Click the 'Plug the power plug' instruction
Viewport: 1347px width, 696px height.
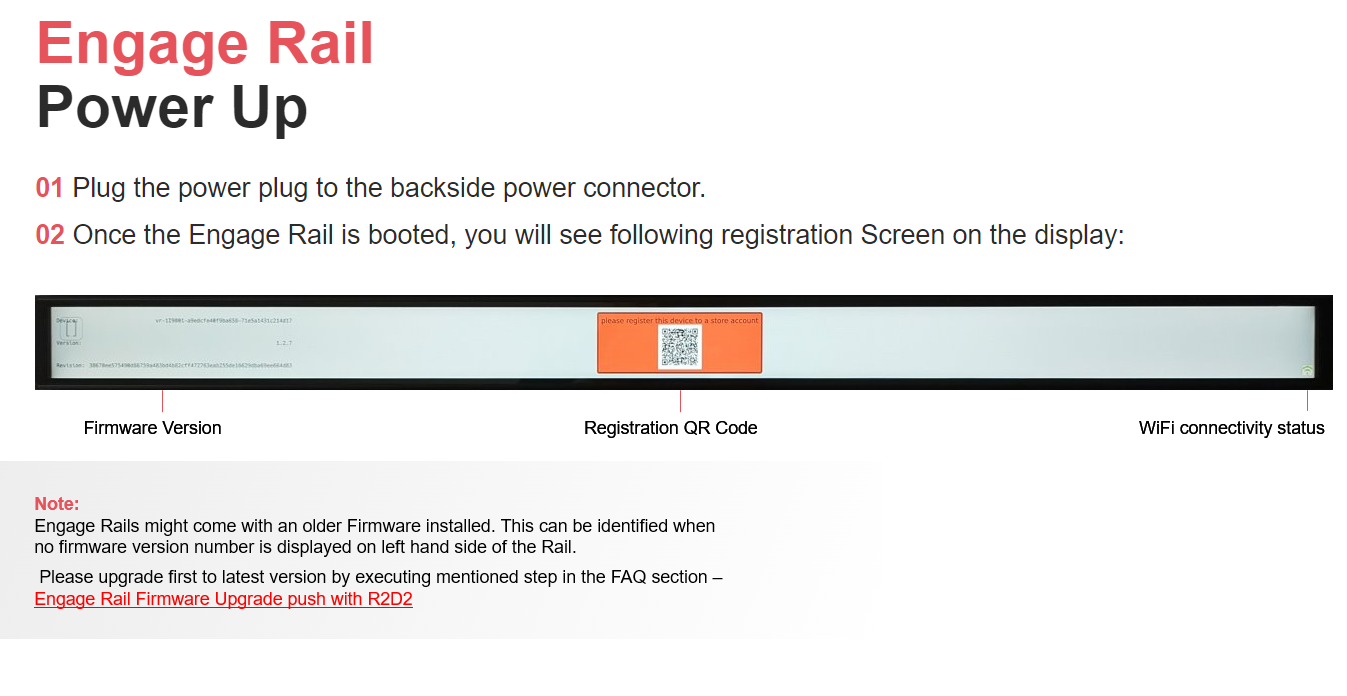coord(389,188)
